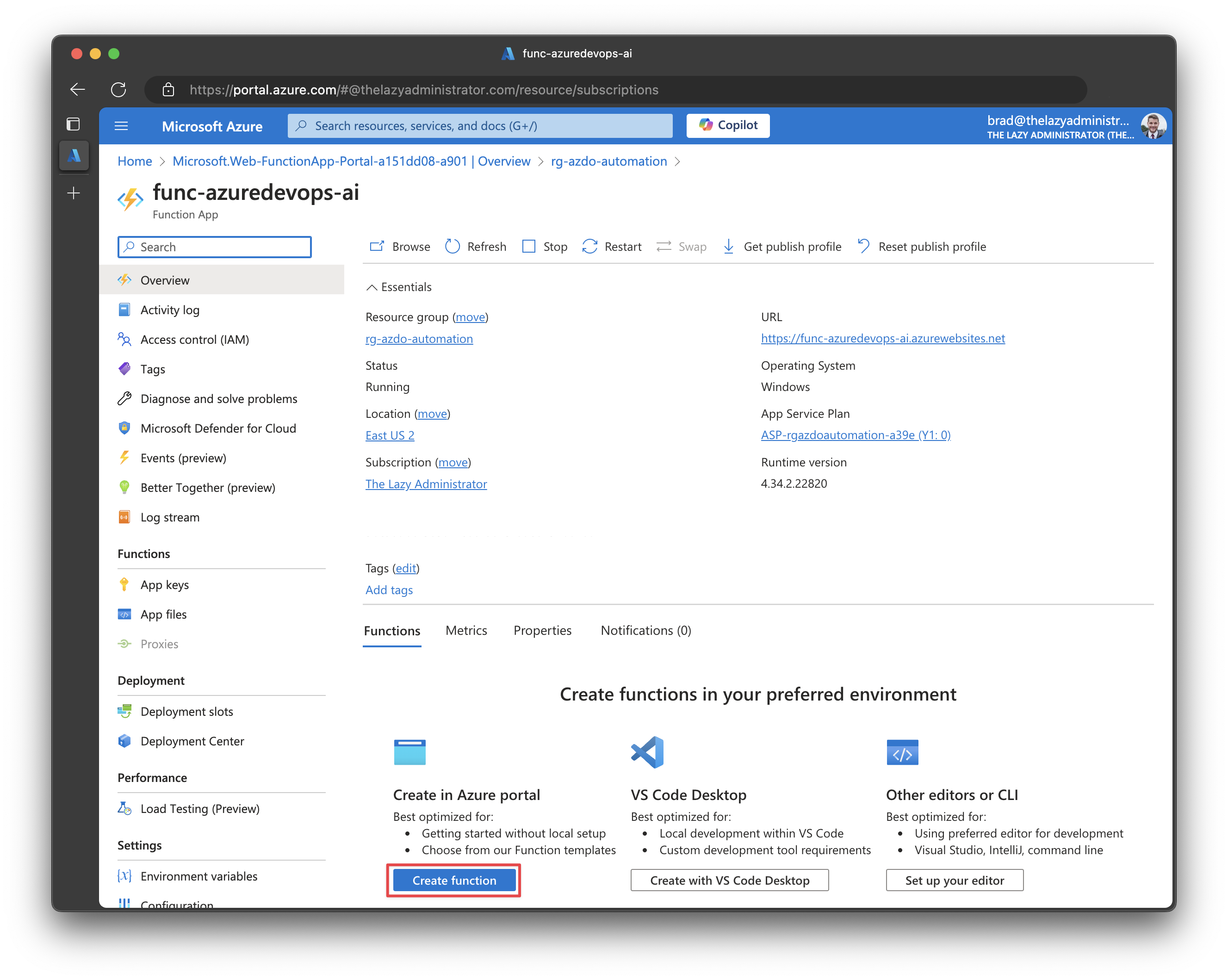Switch to the Functions tab
This screenshot has width=1228, height=980.
pos(392,631)
